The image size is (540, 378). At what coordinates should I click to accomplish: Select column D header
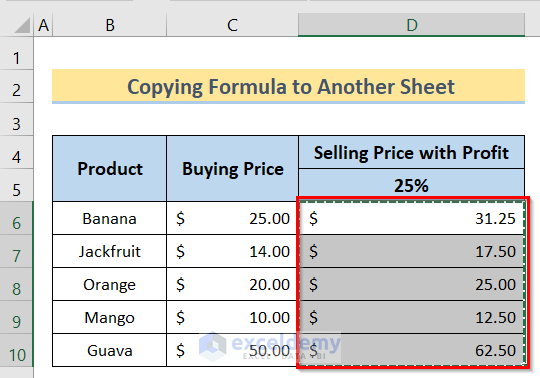412,25
